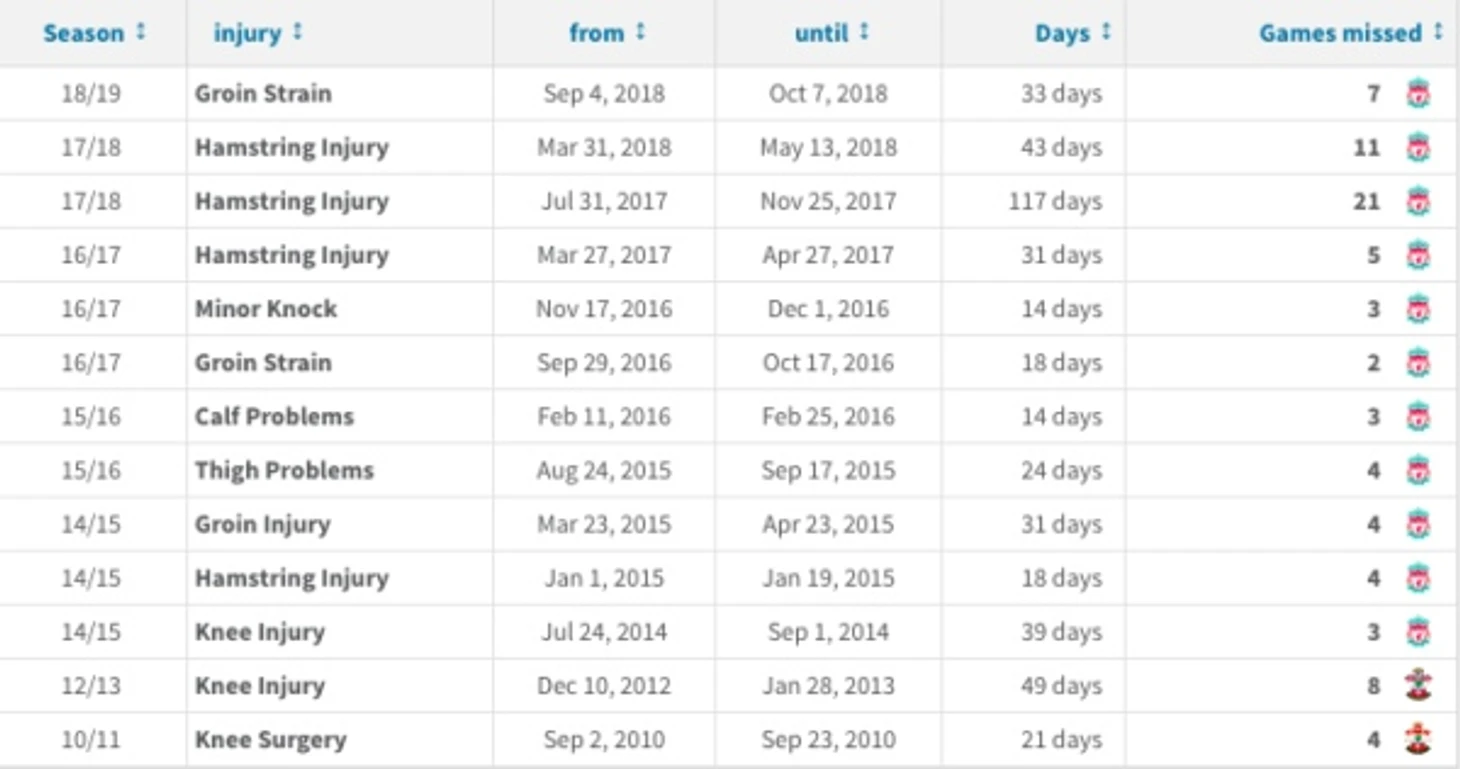Select the Calf Problems injury row
The height and width of the screenshot is (769, 1460).
coord(728,417)
